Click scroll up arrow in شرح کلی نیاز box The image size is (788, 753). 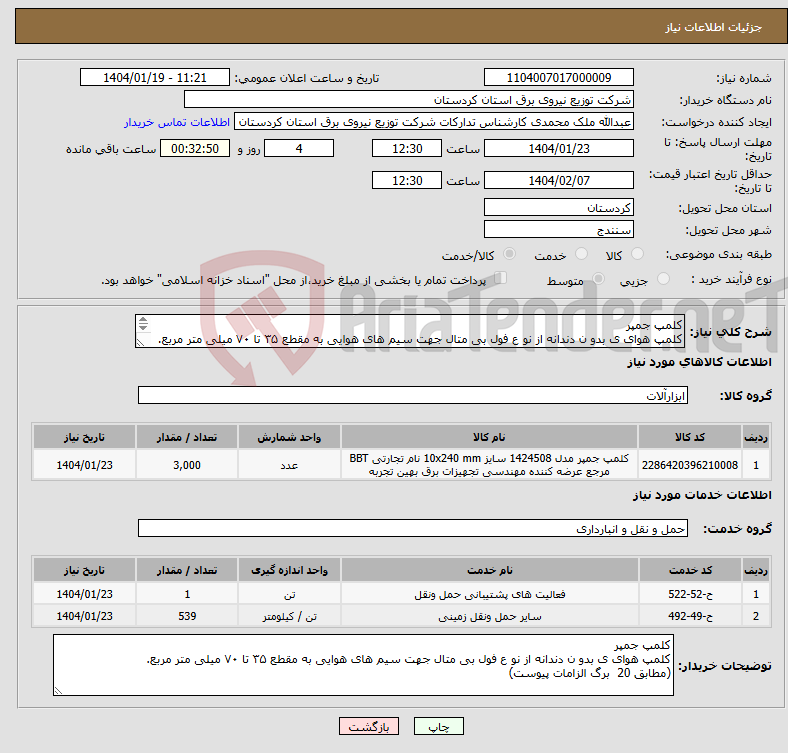[x=143, y=320]
